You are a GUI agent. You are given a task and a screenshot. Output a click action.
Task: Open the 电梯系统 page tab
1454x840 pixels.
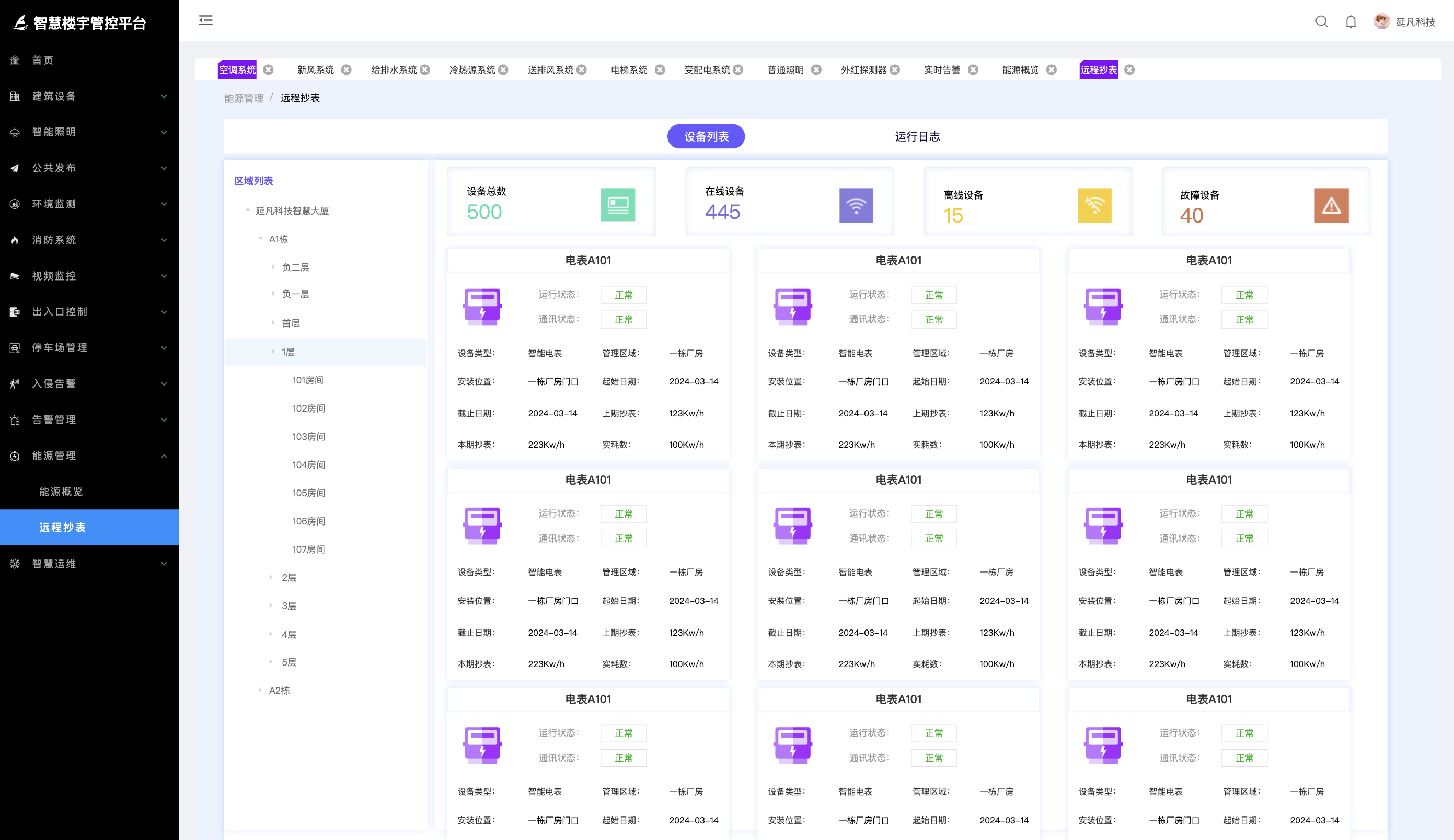(x=629, y=70)
